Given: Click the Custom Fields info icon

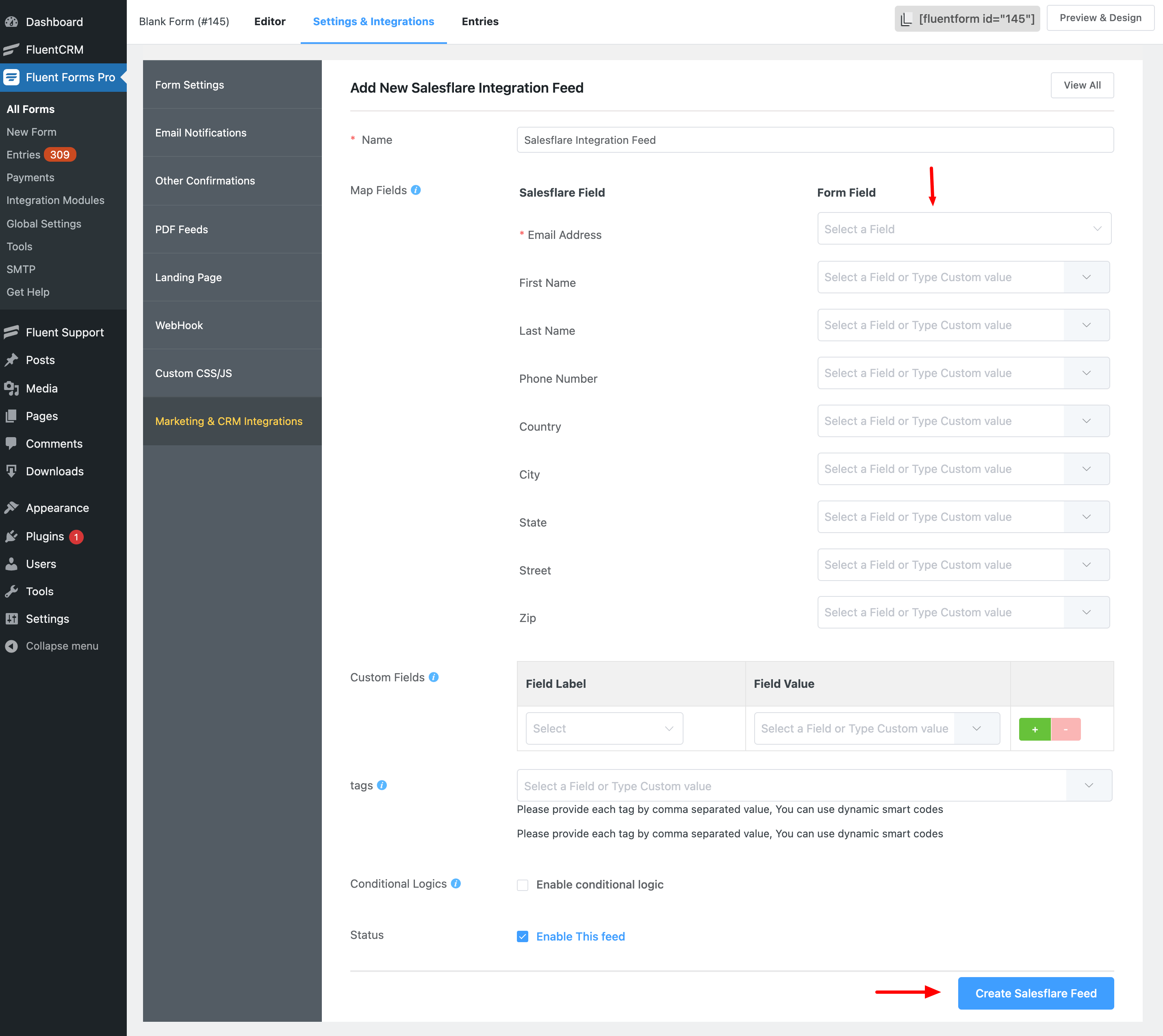Looking at the screenshot, I should click(x=434, y=677).
